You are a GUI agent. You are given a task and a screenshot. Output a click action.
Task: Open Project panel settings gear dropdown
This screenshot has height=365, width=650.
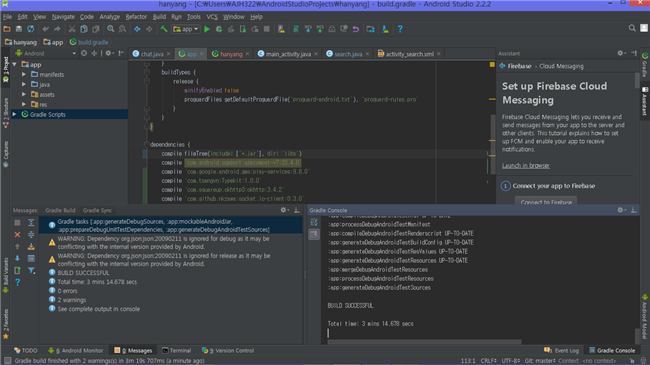[109, 53]
